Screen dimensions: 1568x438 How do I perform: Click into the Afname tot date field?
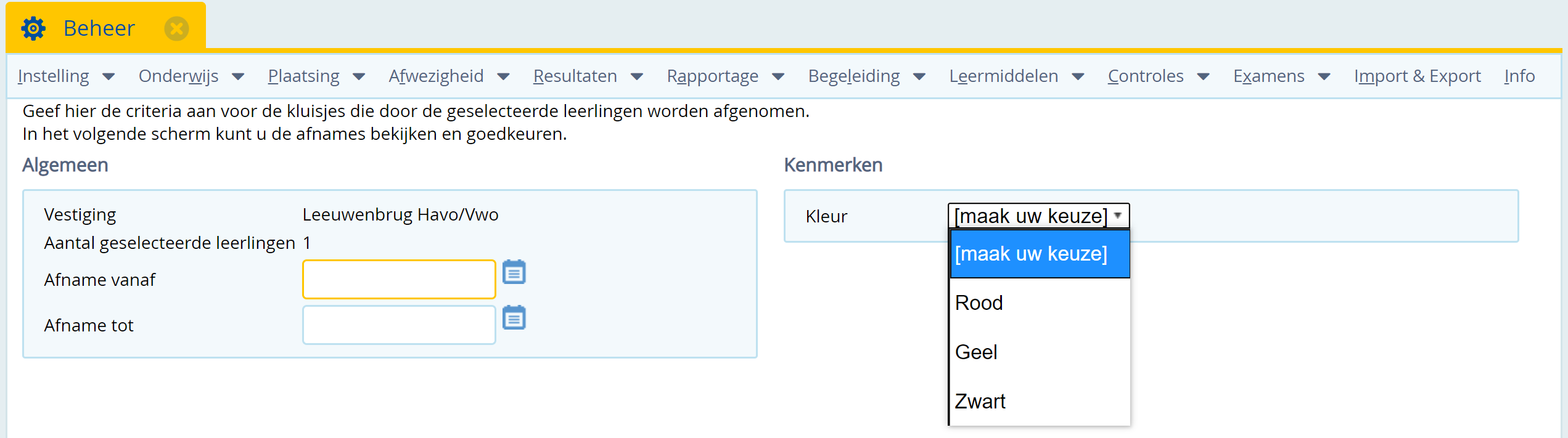[399, 325]
